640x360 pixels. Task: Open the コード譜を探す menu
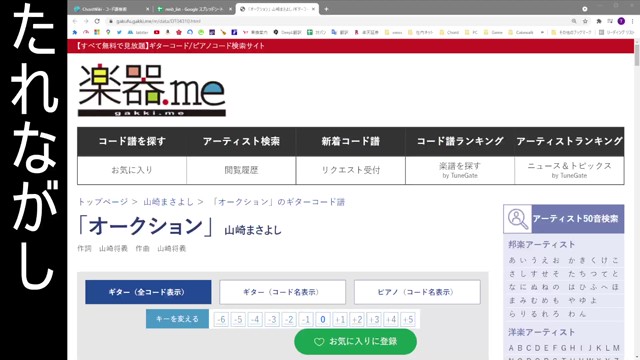pyautogui.click(x=132, y=141)
